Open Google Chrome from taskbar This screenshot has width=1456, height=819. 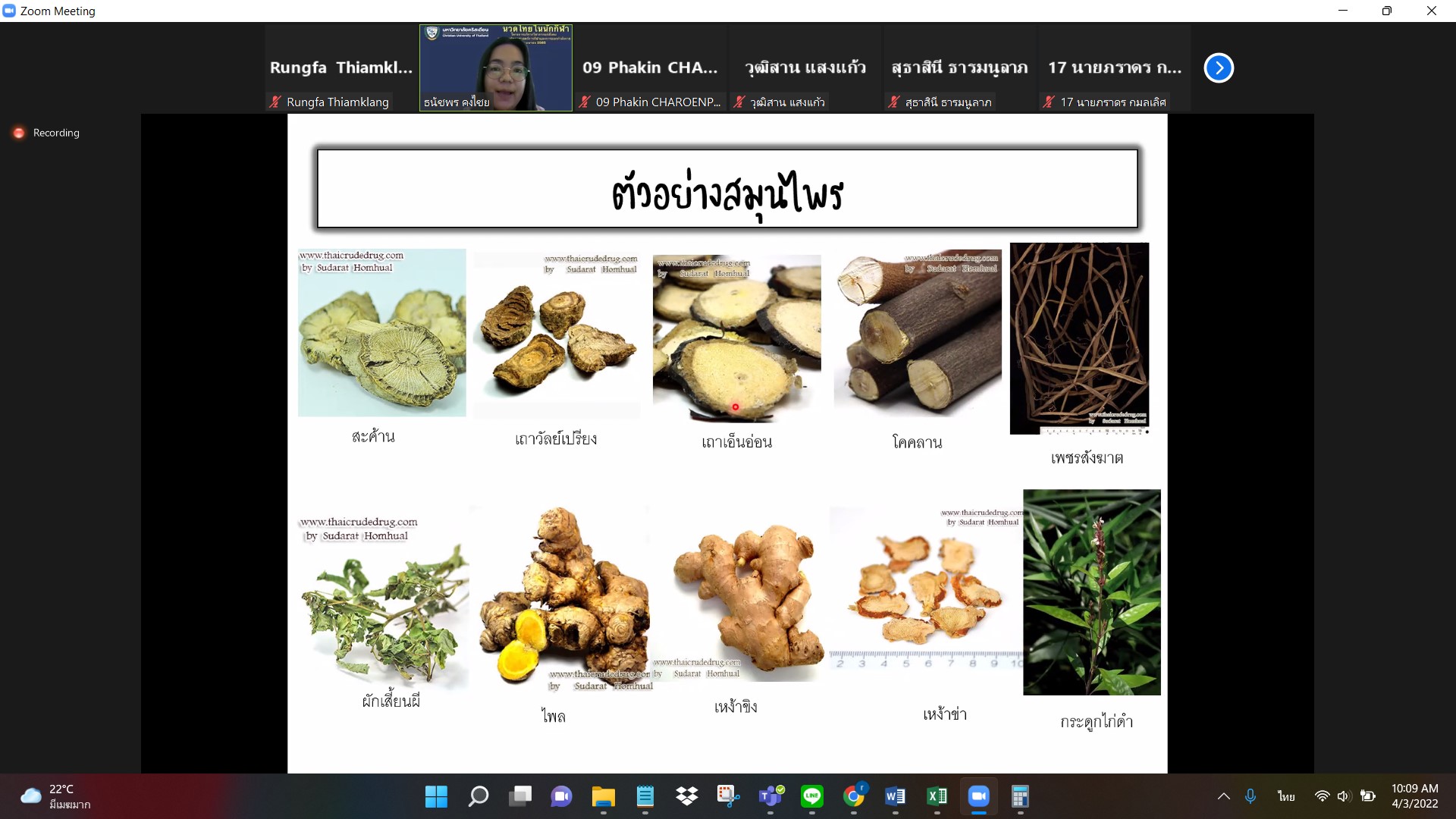854,796
